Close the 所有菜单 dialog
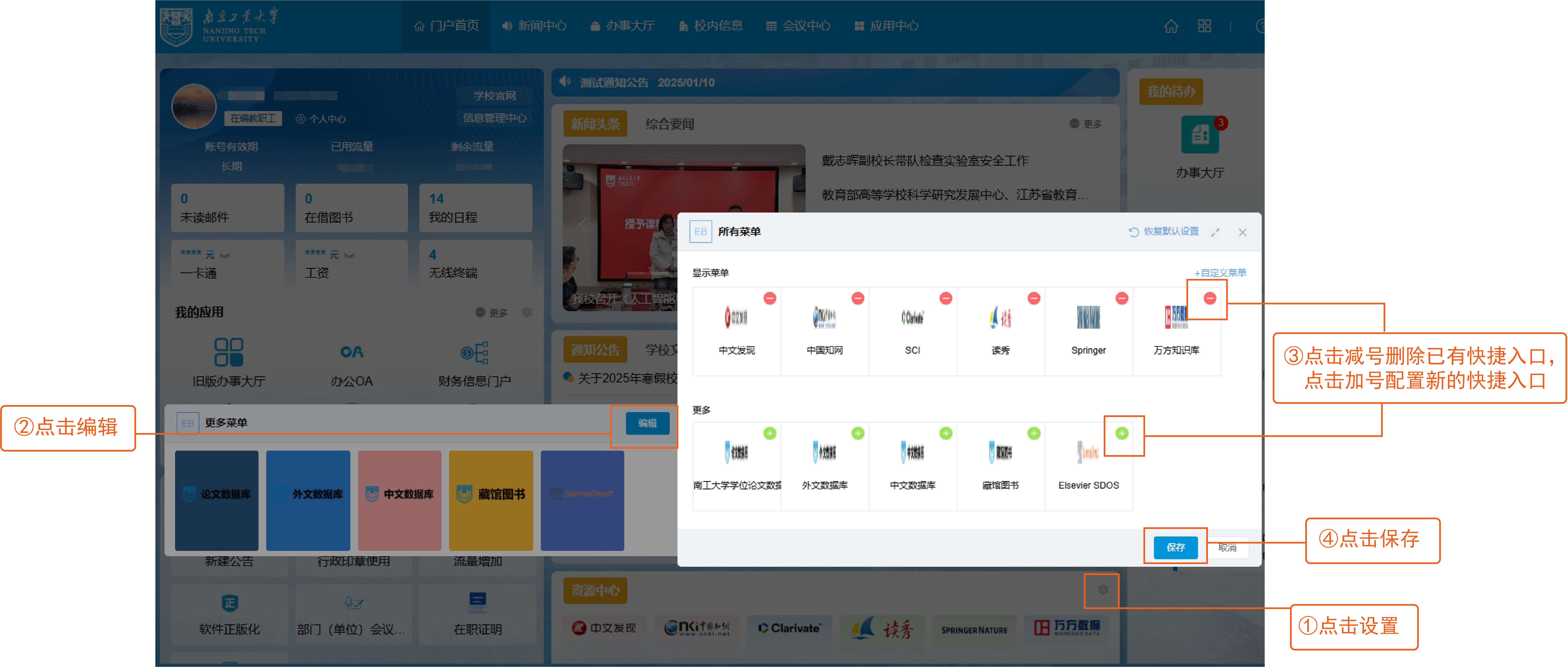The width and height of the screenshot is (1568, 667). (x=1242, y=232)
